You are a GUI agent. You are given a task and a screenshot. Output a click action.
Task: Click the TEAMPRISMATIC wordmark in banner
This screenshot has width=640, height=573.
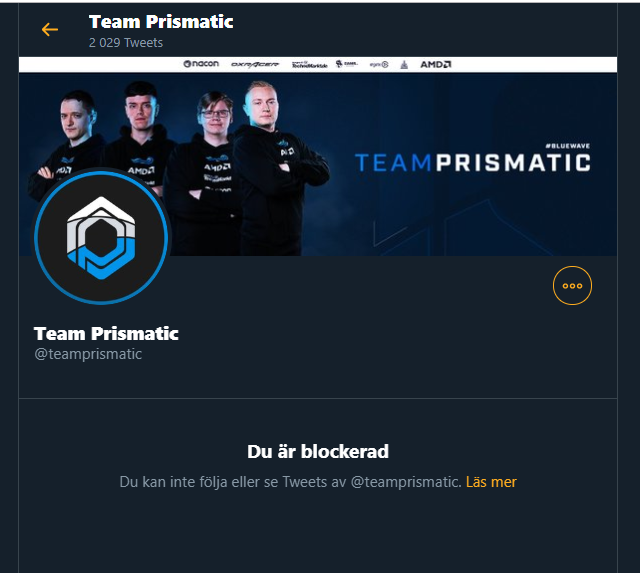click(x=472, y=162)
